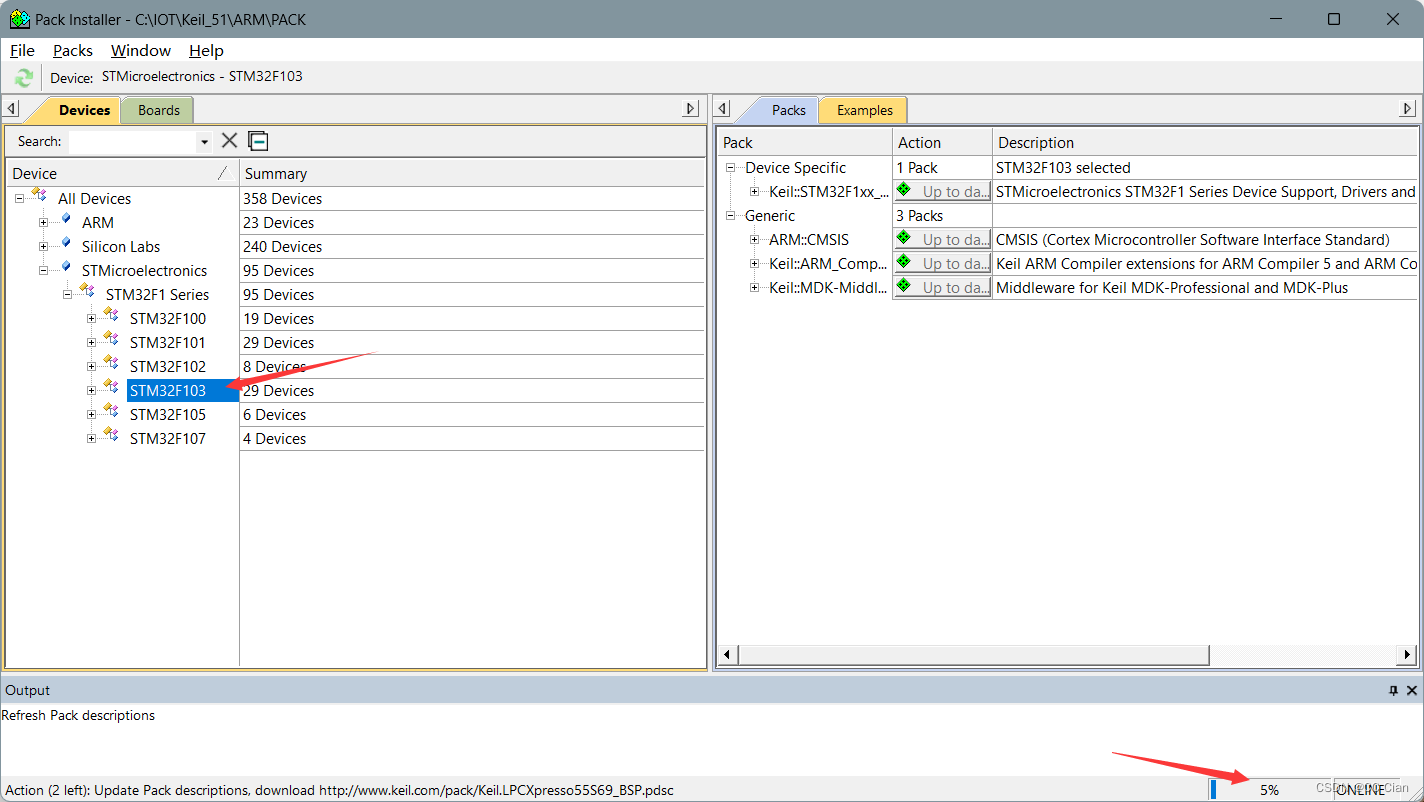Screen dimensions: 1424x802
Task: Click Up to date button for Keil::STM32F1xx
Action: click(x=942, y=191)
